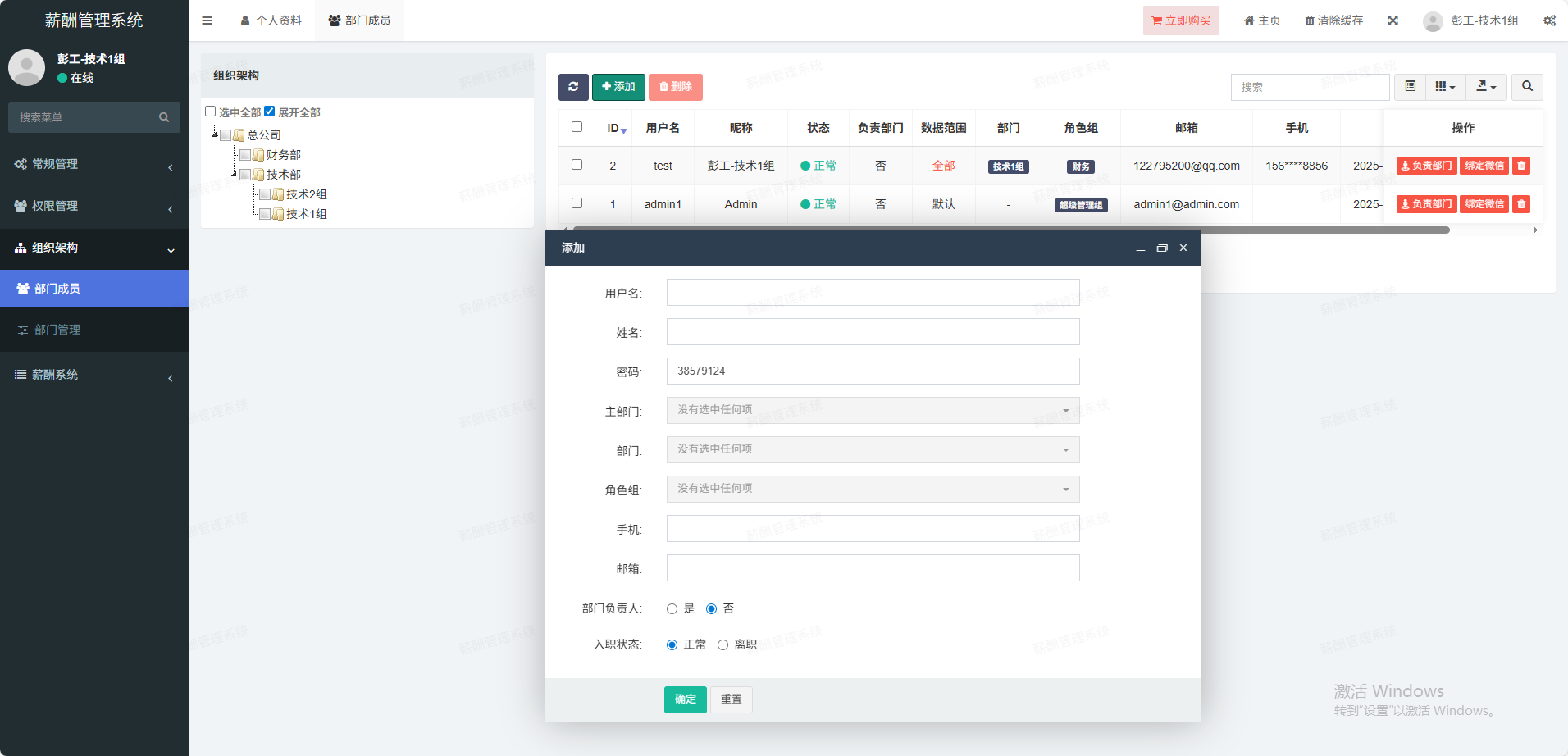Check the 选中全部 checkbox in organization tree
This screenshot has height=756, width=1568.
click(x=211, y=112)
